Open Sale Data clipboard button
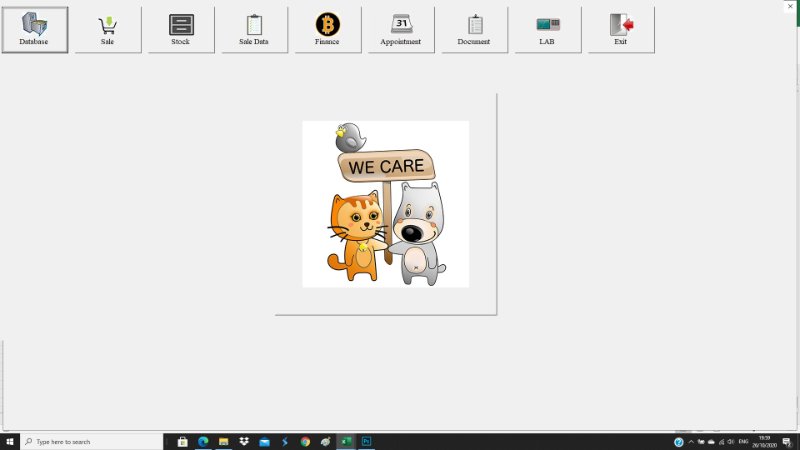 [254, 30]
